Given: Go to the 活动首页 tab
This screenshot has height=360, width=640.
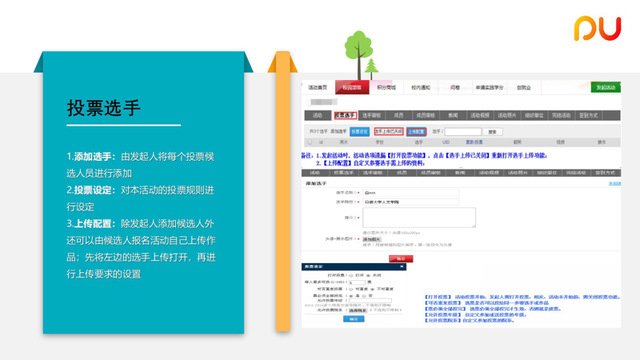Looking at the screenshot, I should 318,87.
